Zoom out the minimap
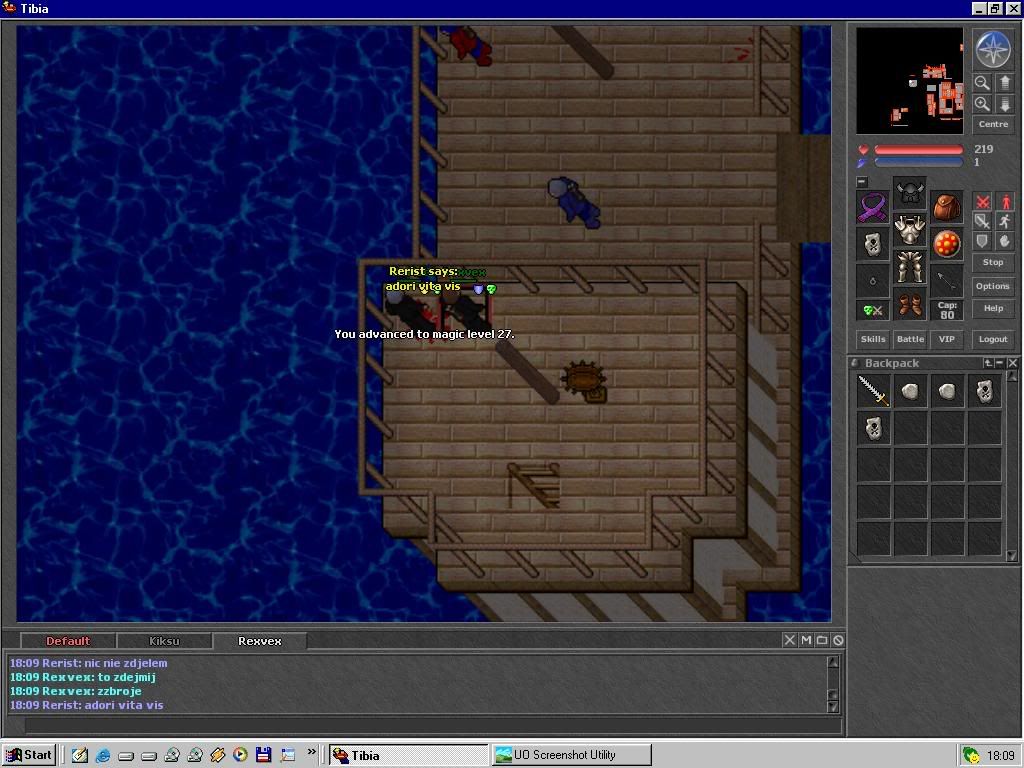 (982, 82)
